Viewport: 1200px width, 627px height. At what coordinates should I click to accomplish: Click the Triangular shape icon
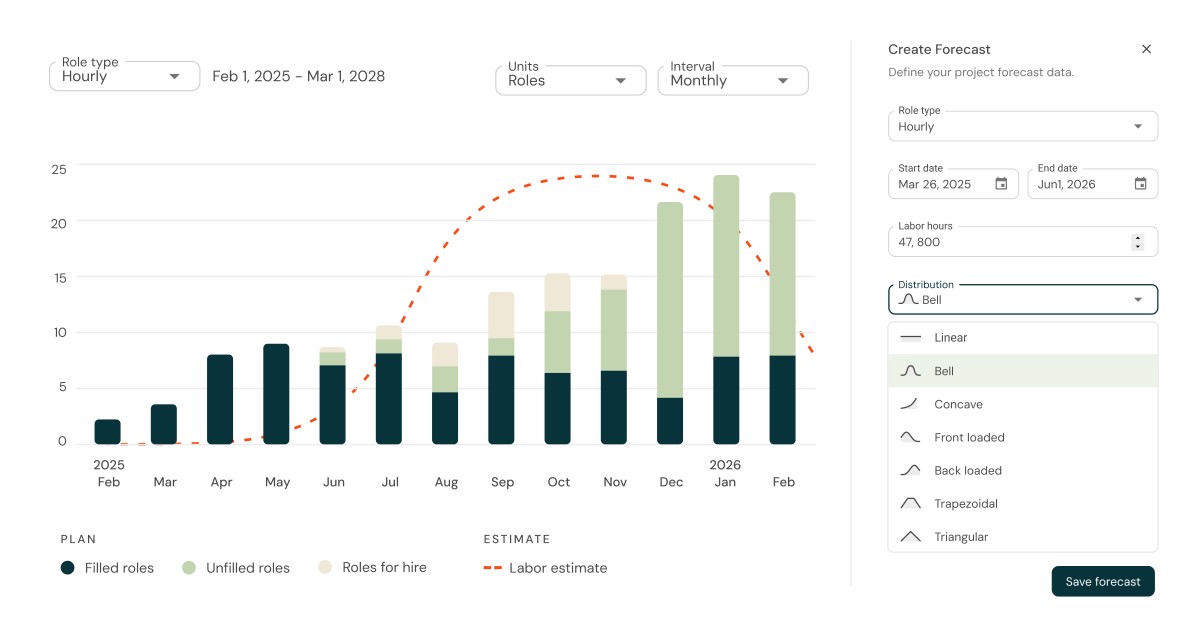point(910,537)
